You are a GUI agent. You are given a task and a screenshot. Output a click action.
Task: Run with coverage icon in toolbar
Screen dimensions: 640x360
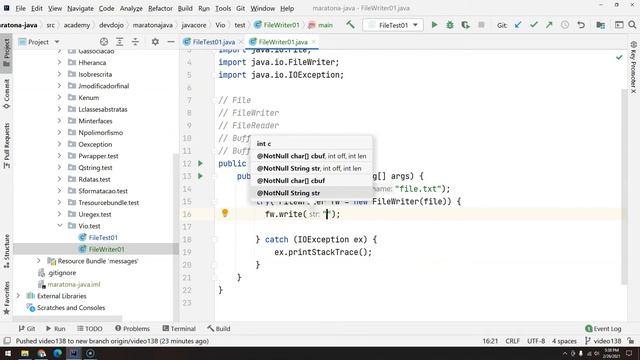[x=465, y=25]
